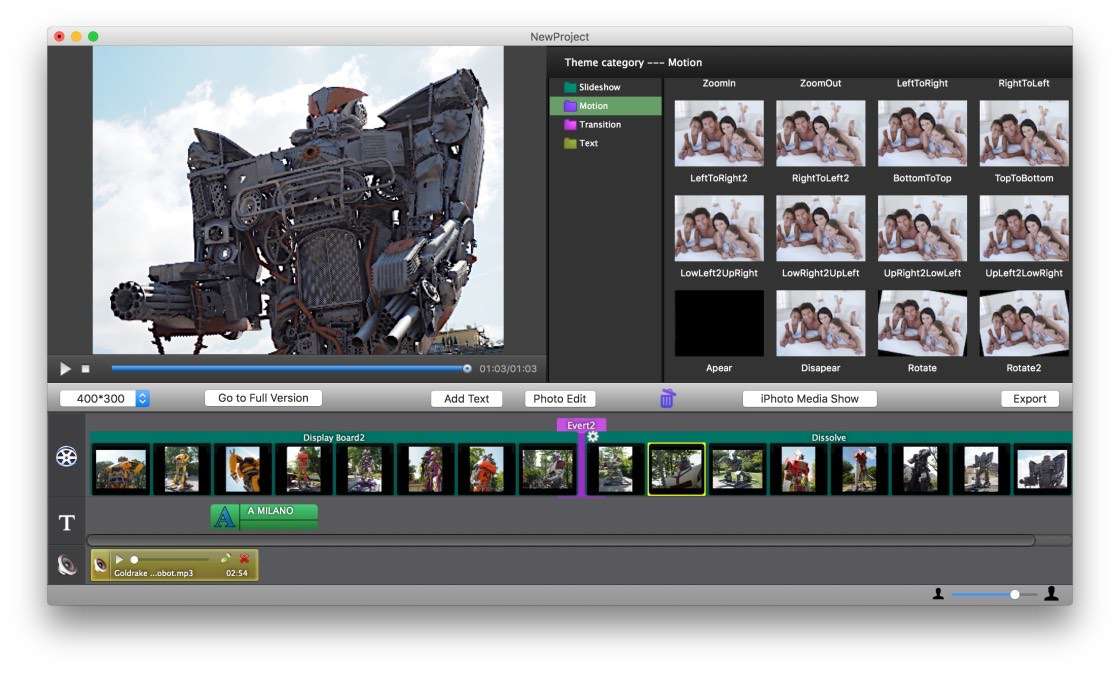Click the small person zoom-out icon
This screenshot has width=1120, height=673.
tap(938, 594)
